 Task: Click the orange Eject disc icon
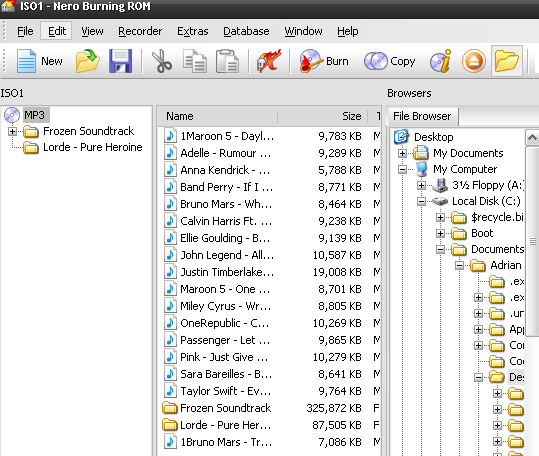click(474, 62)
